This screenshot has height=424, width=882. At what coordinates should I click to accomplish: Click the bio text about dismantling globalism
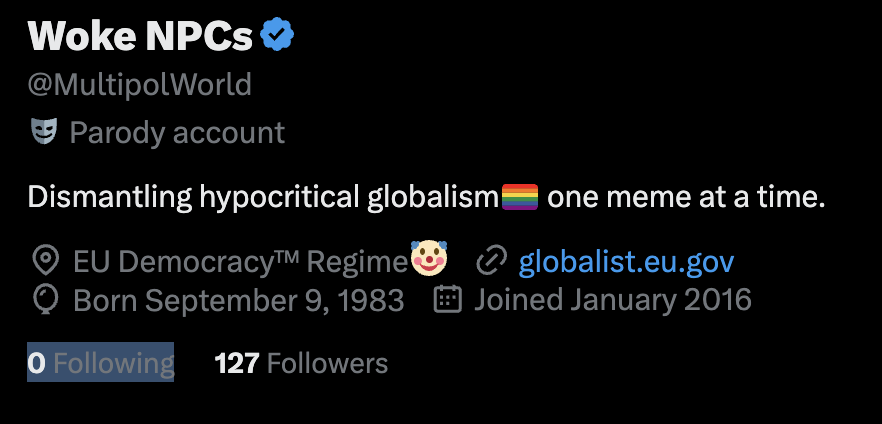pyautogui.click(x=426, y=197)
